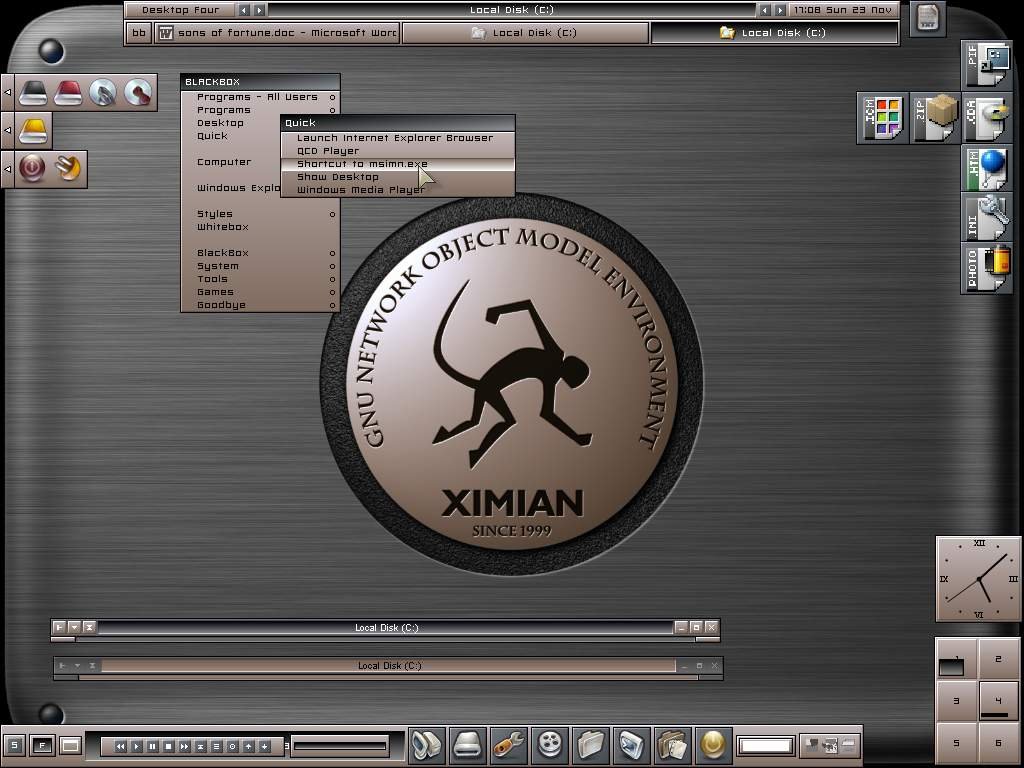Choose Show Desktop in Quick menu
This screenshot has height=768, width=1024.
398,177
